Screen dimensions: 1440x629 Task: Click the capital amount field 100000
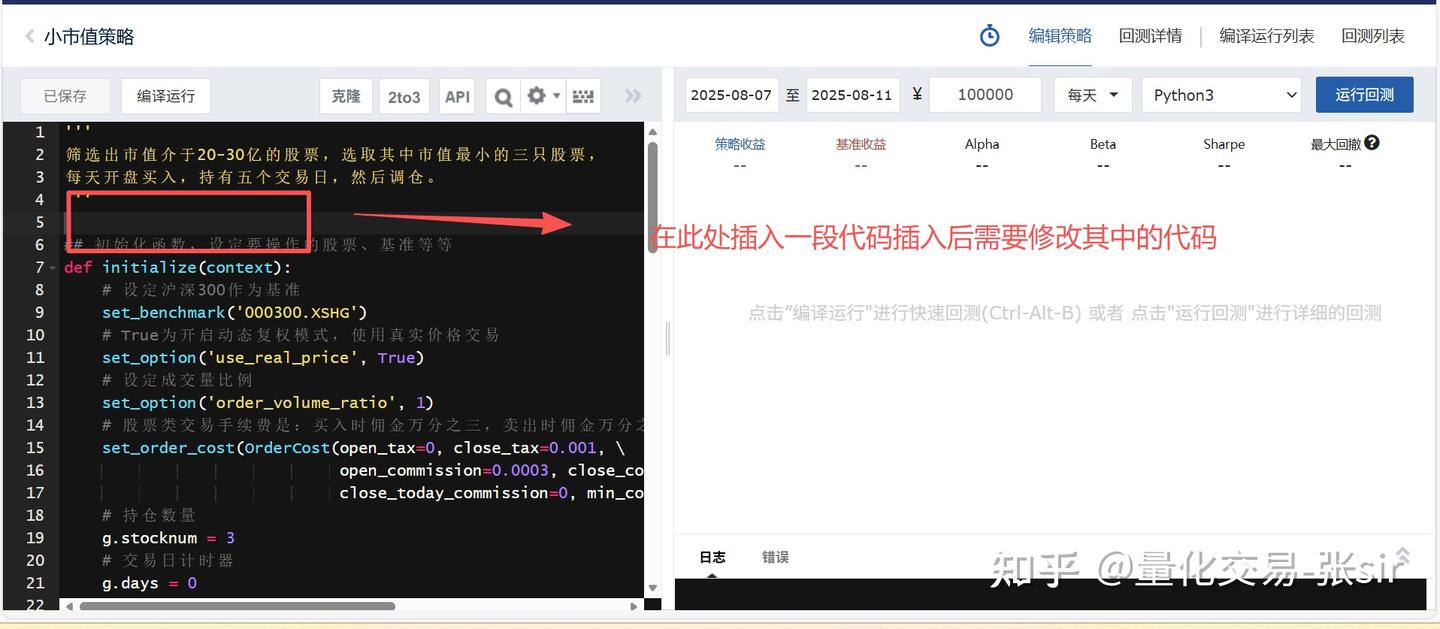pyautogui.click(x=985, y=95)
